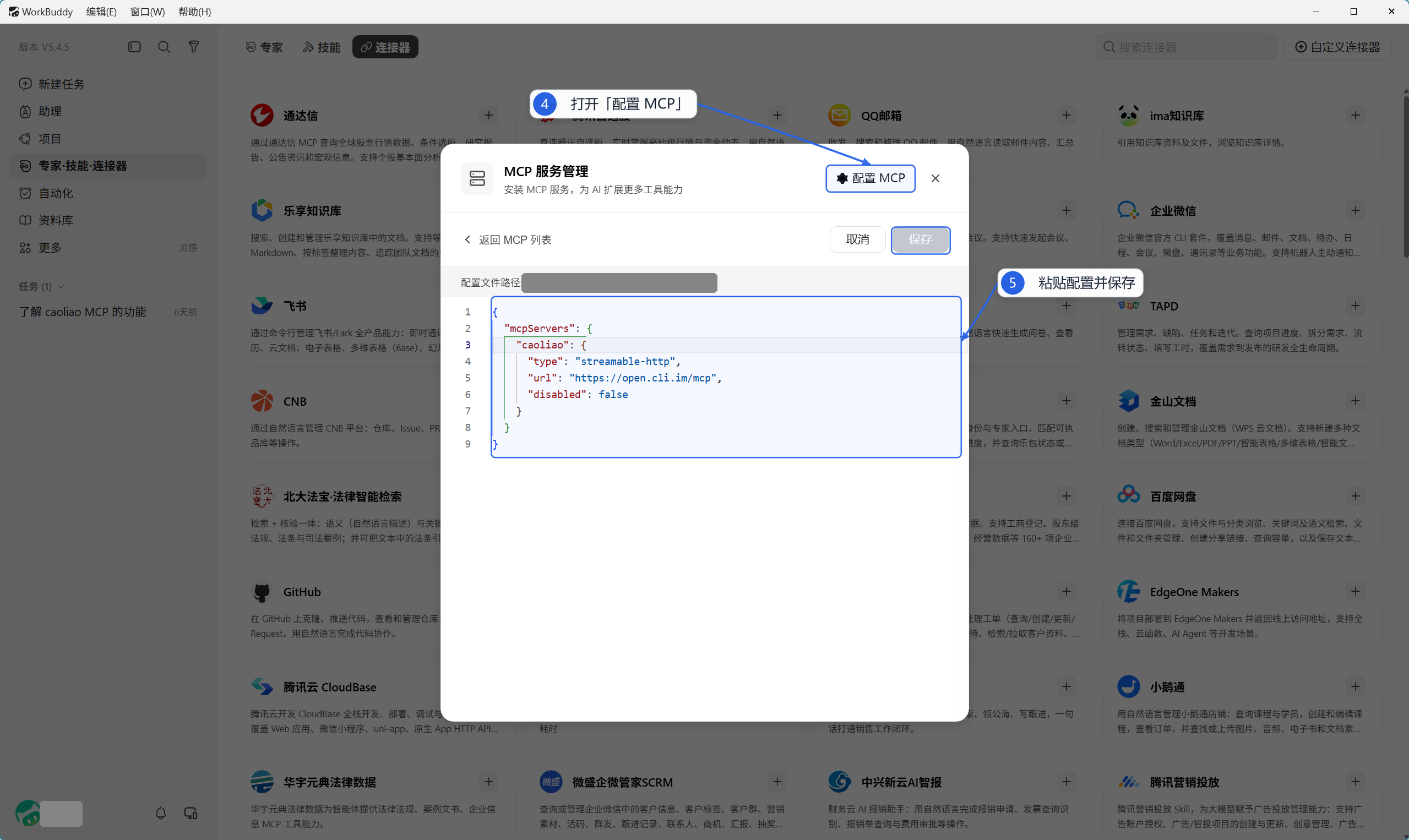Close the MCP 服务管理 dialog
The width and height of the screenshot is (1409, 840).
pos(935,178)
